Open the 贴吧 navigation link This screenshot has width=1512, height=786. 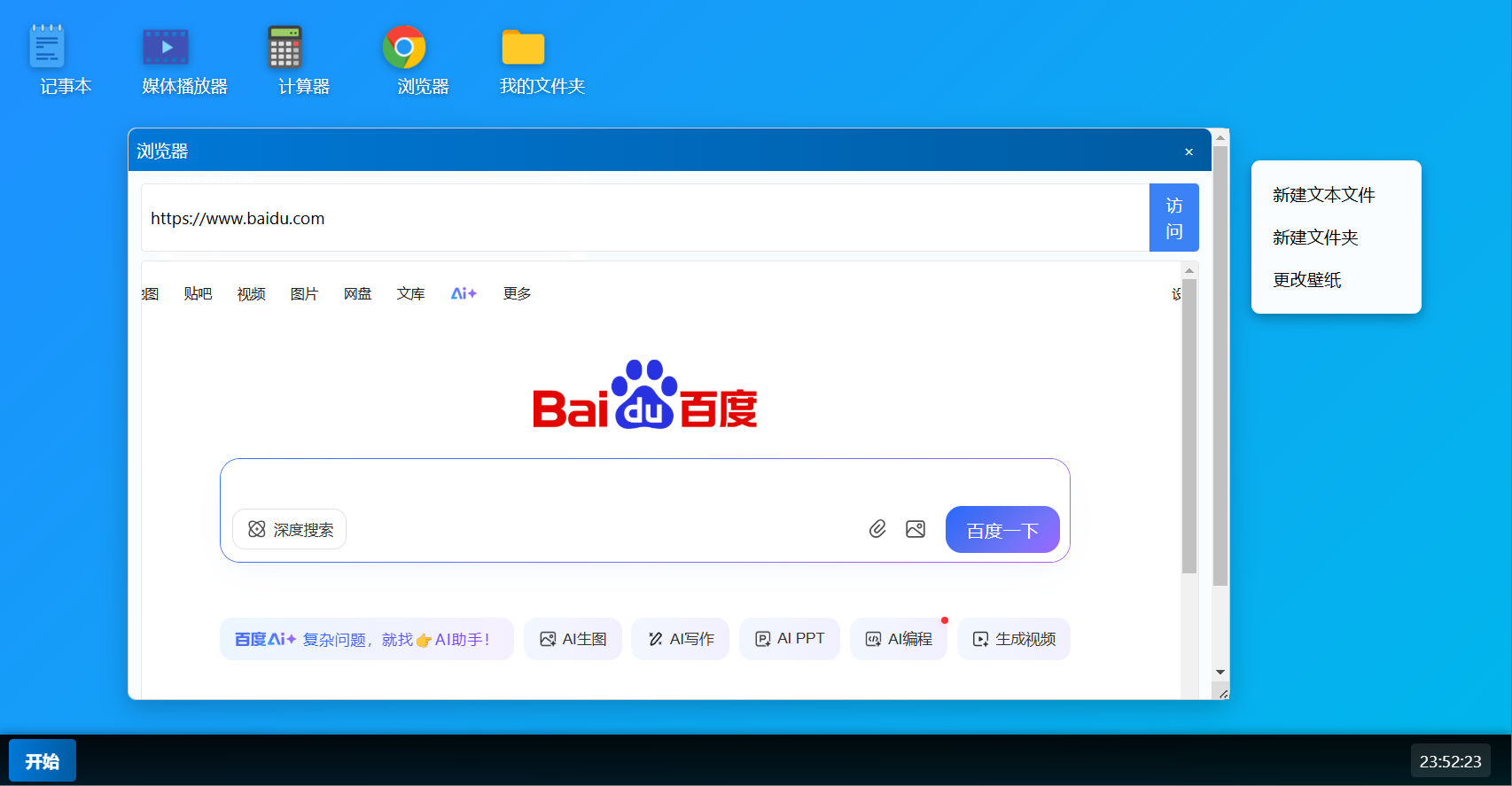click(198, 293)
